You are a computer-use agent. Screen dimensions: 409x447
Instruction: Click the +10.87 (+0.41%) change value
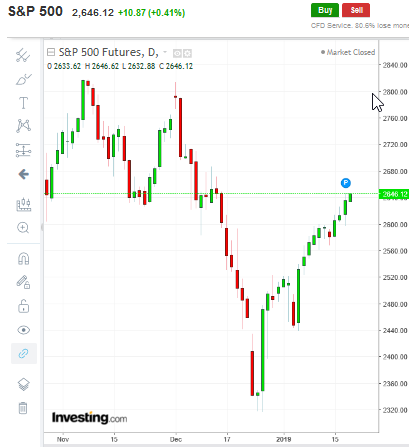[151, 13]
